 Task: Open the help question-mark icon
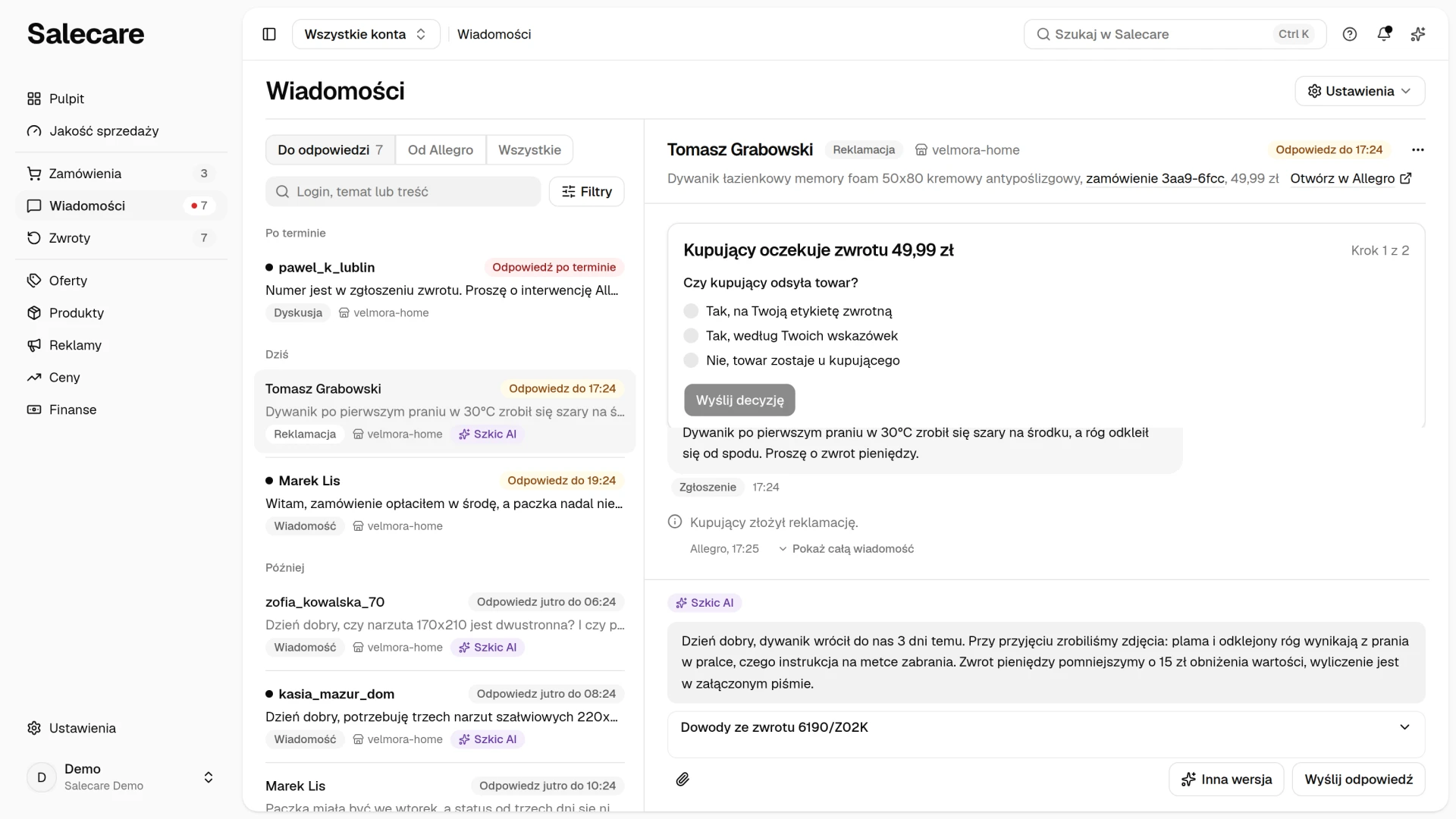[1350, 34]
